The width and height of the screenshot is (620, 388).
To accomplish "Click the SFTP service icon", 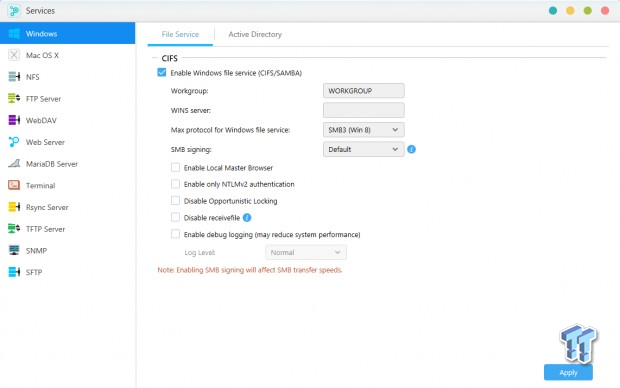I will 14,272.
